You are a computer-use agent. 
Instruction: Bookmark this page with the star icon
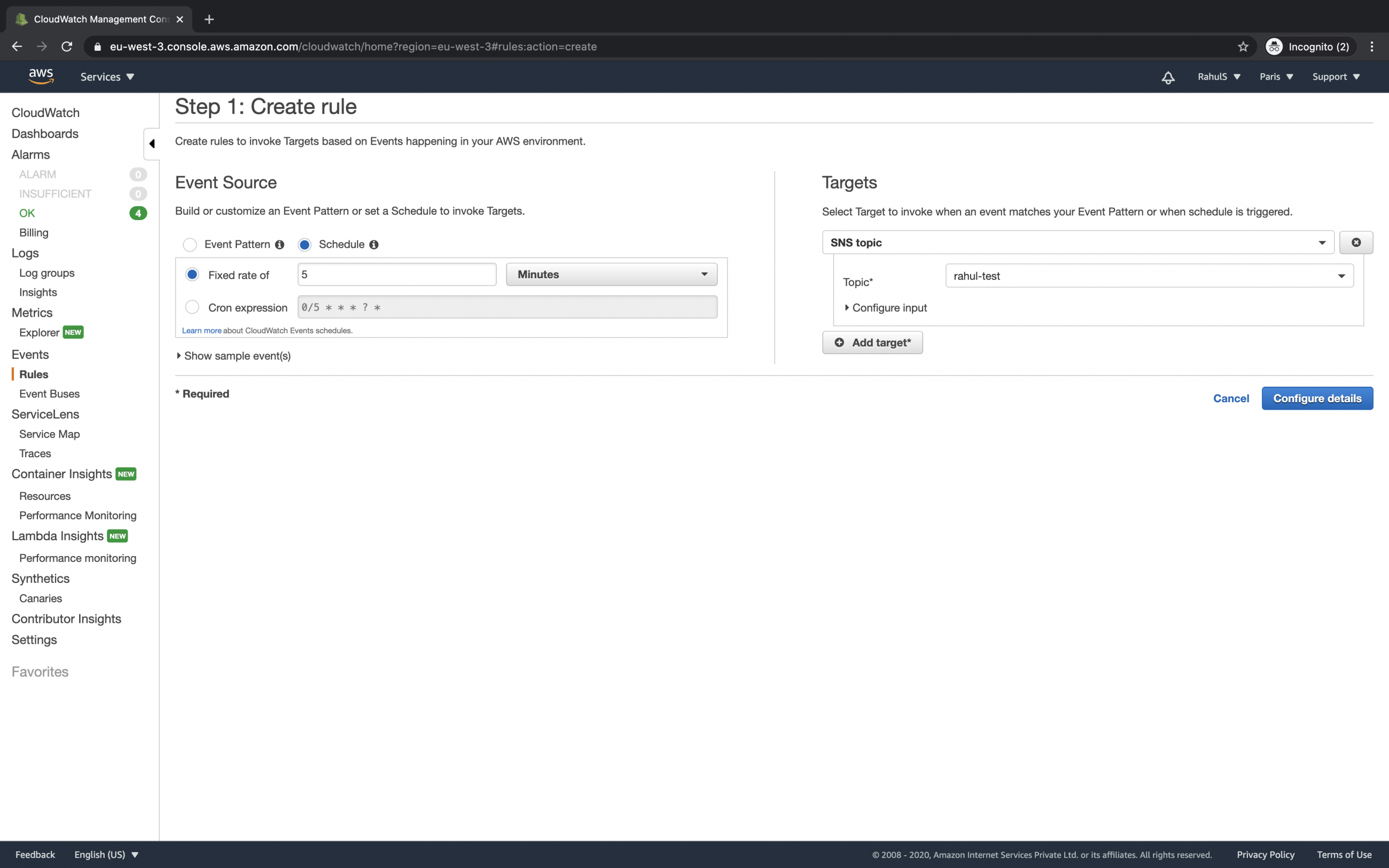(x=1243, y=46)
